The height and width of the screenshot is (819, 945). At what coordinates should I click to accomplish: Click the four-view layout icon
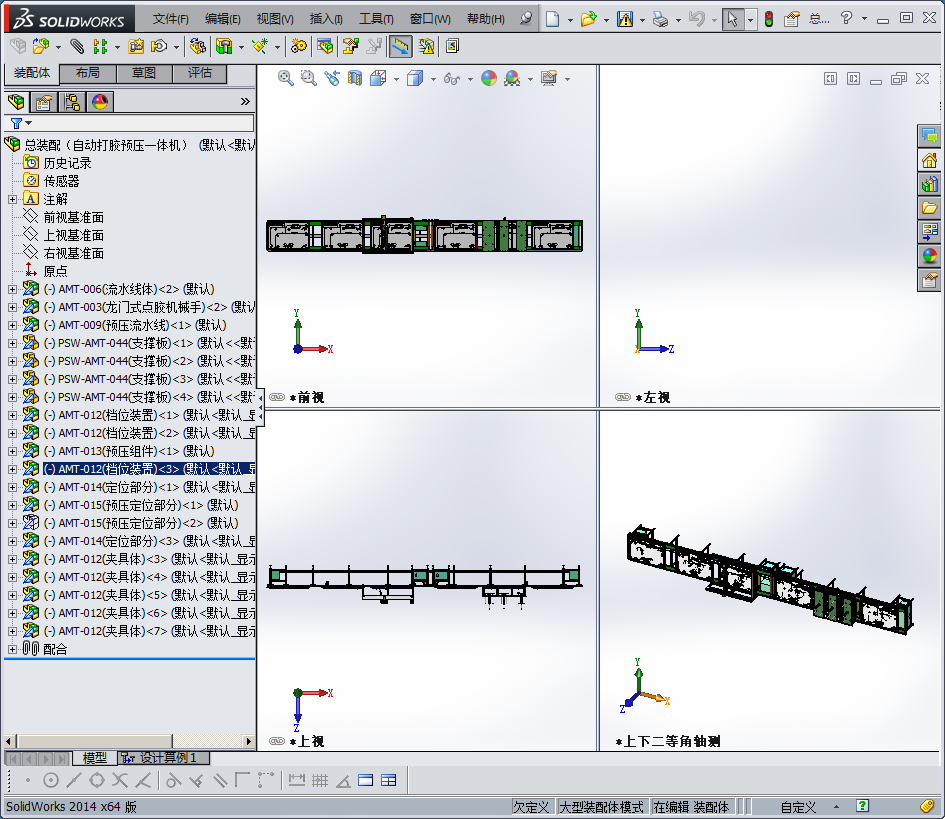pos(389,780)
